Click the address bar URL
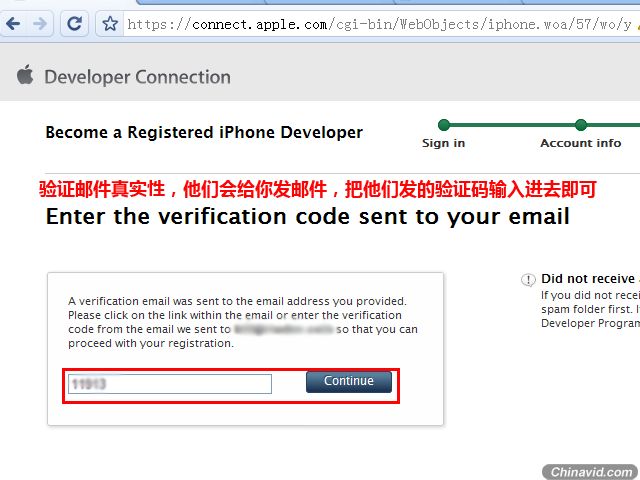640x480 pixels. point(380,24)
